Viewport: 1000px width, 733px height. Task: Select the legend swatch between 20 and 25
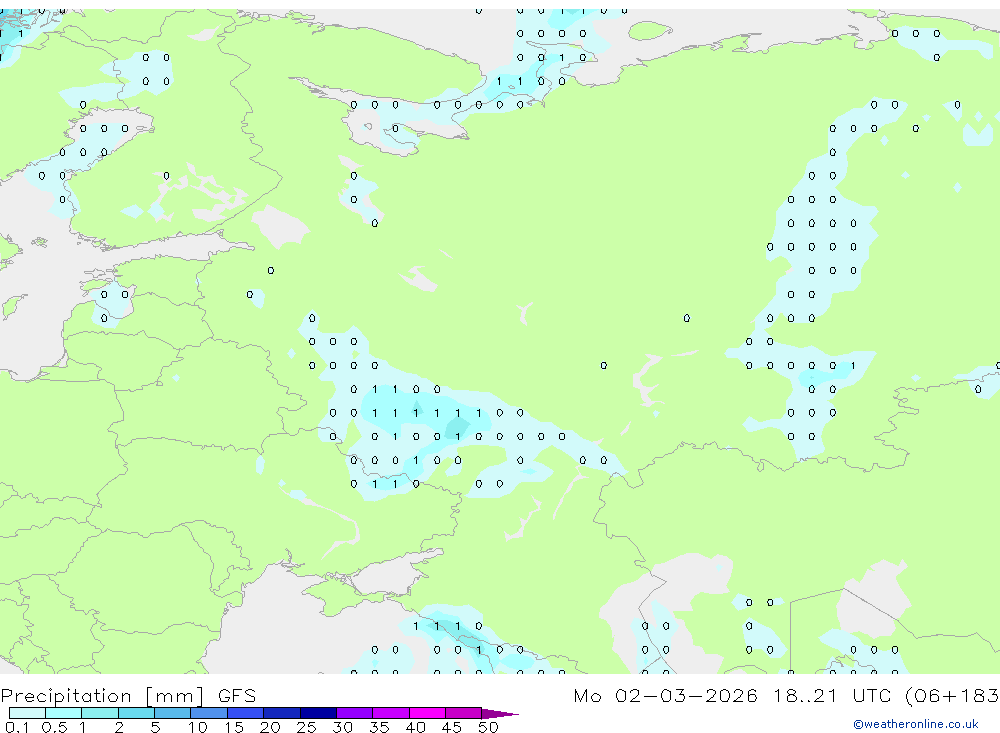coord(282,713)
